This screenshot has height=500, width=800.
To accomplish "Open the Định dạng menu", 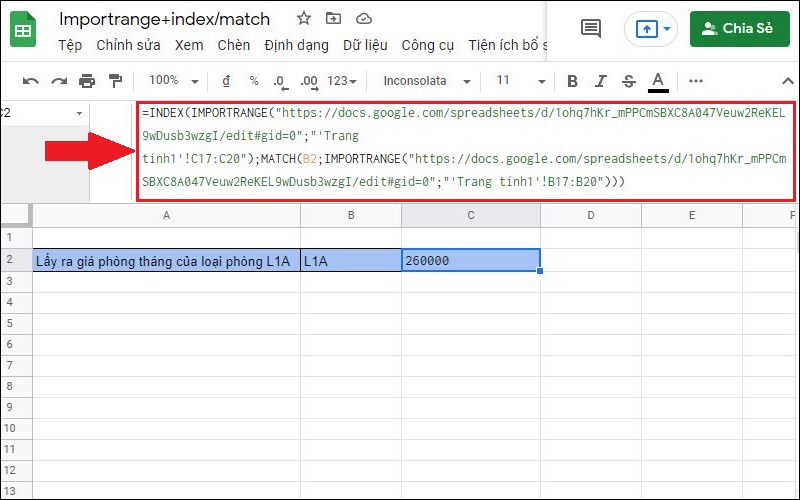I will (x=296, y=45).
